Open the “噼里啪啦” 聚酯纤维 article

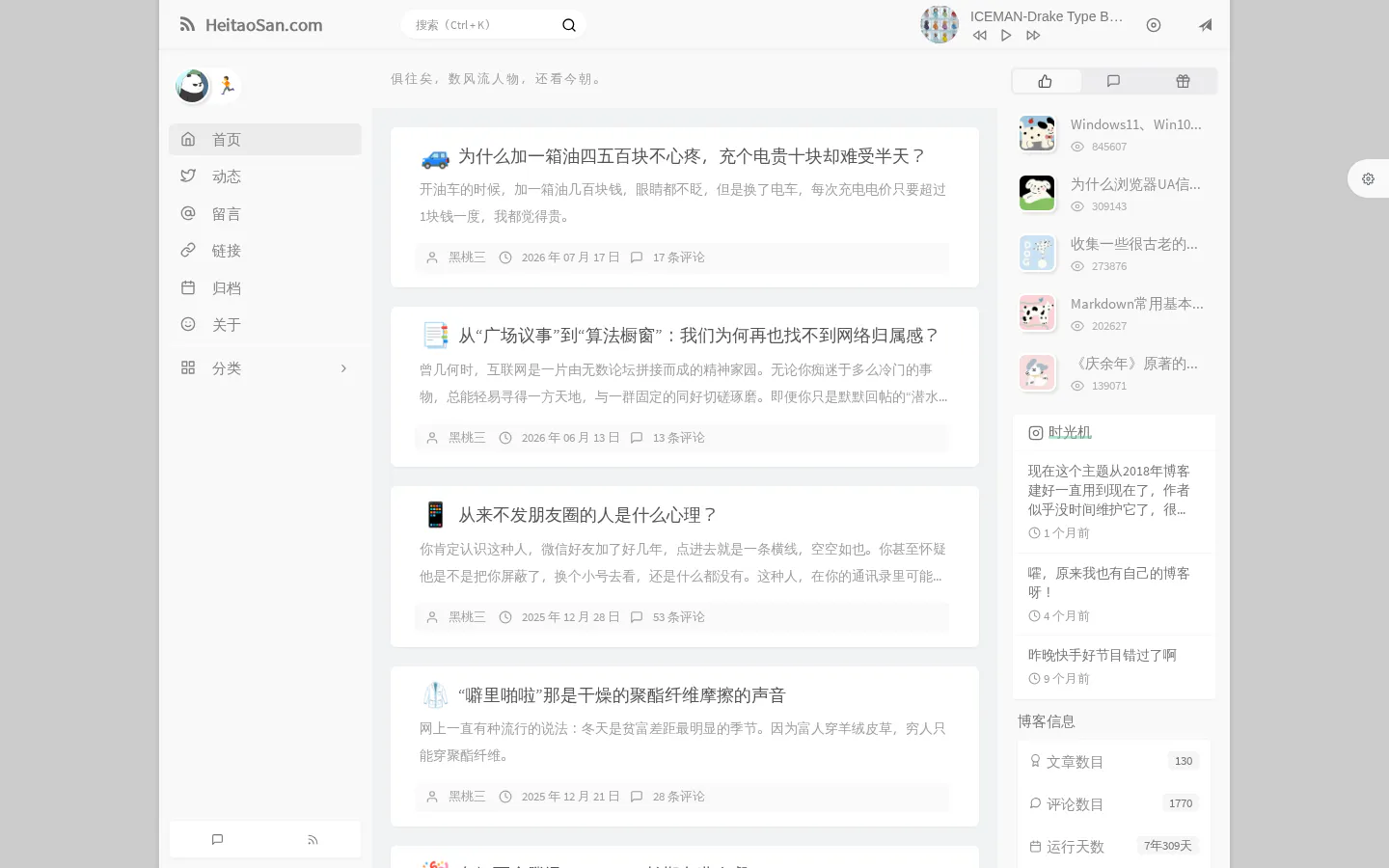click(x=622, y=695)
